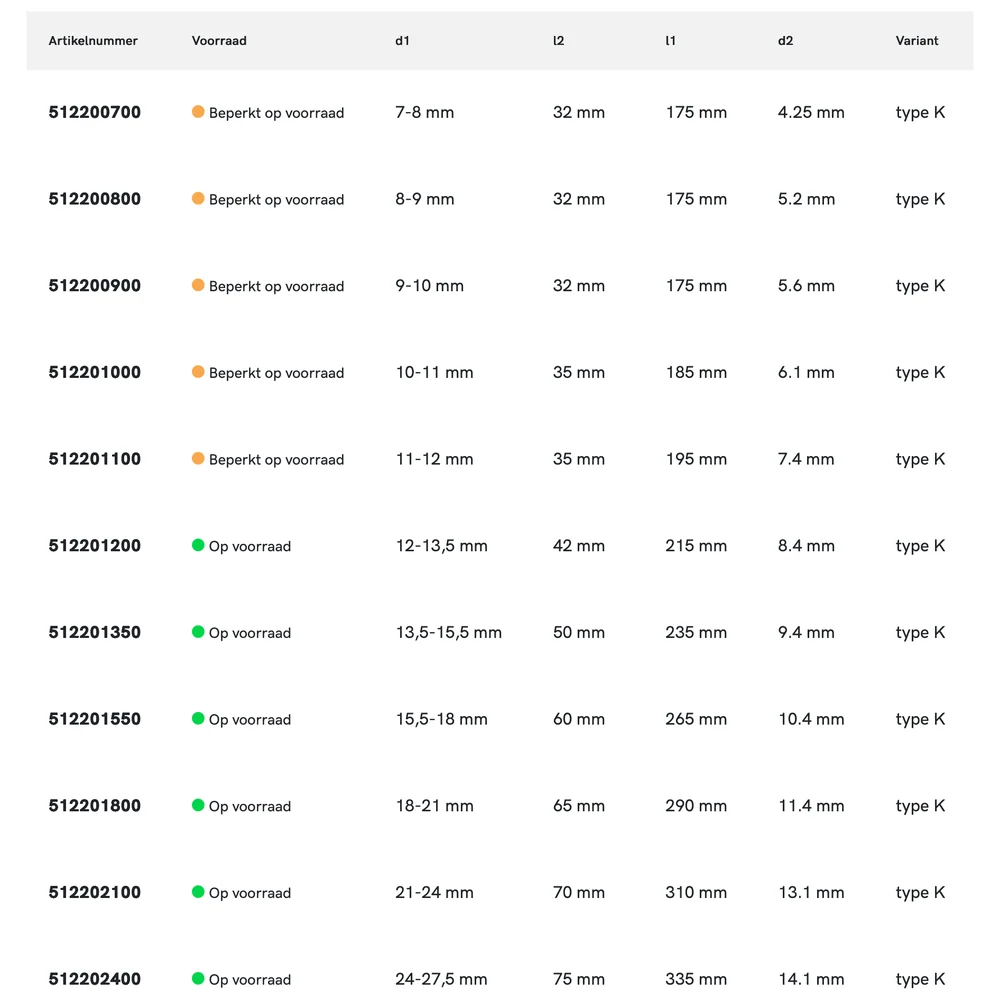Select article 512201100 in the table
Screen dimensions: 1000x1000
[94, 459]
